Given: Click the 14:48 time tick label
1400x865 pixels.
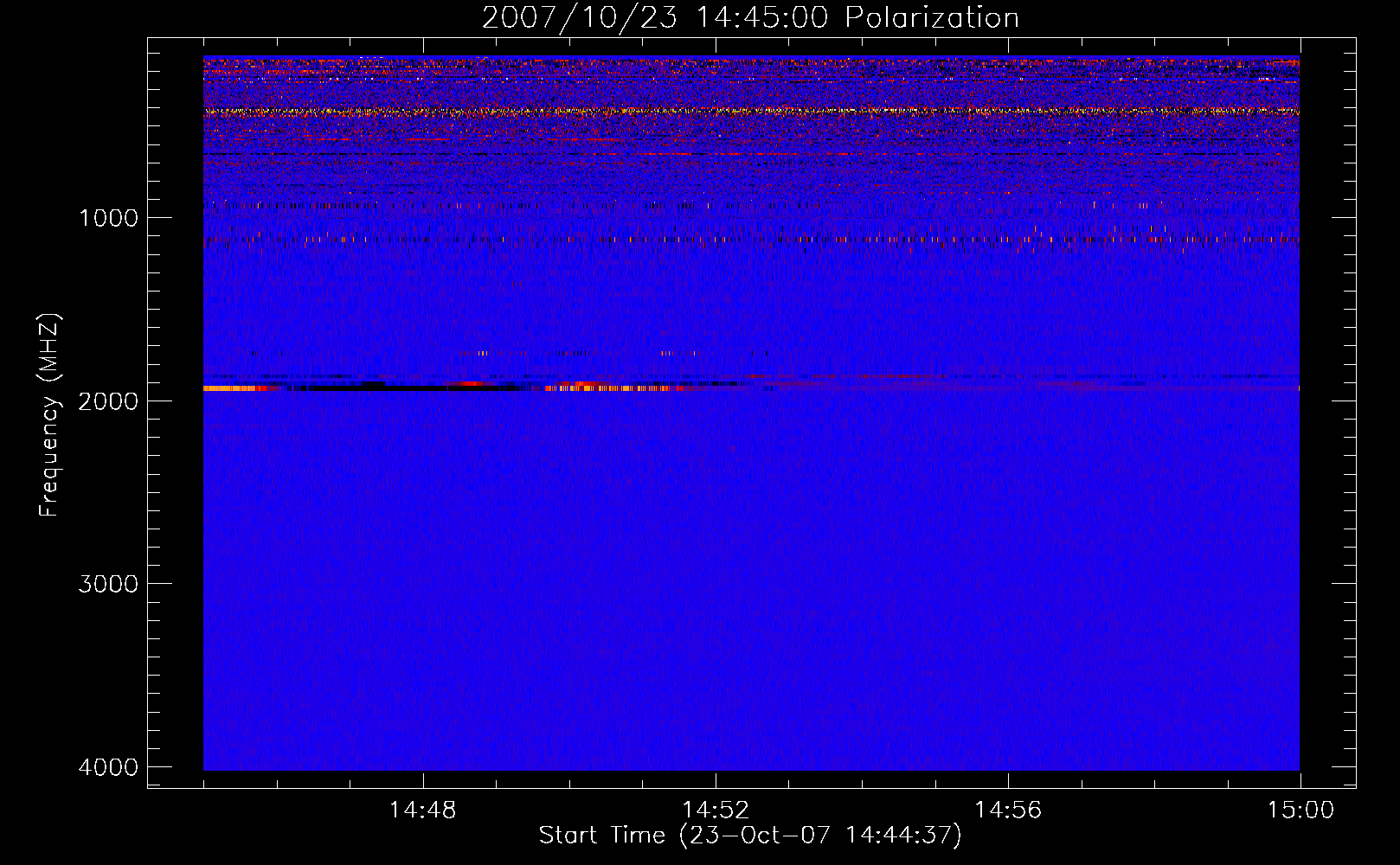Looking at the screenshot, I should (423, 811).
